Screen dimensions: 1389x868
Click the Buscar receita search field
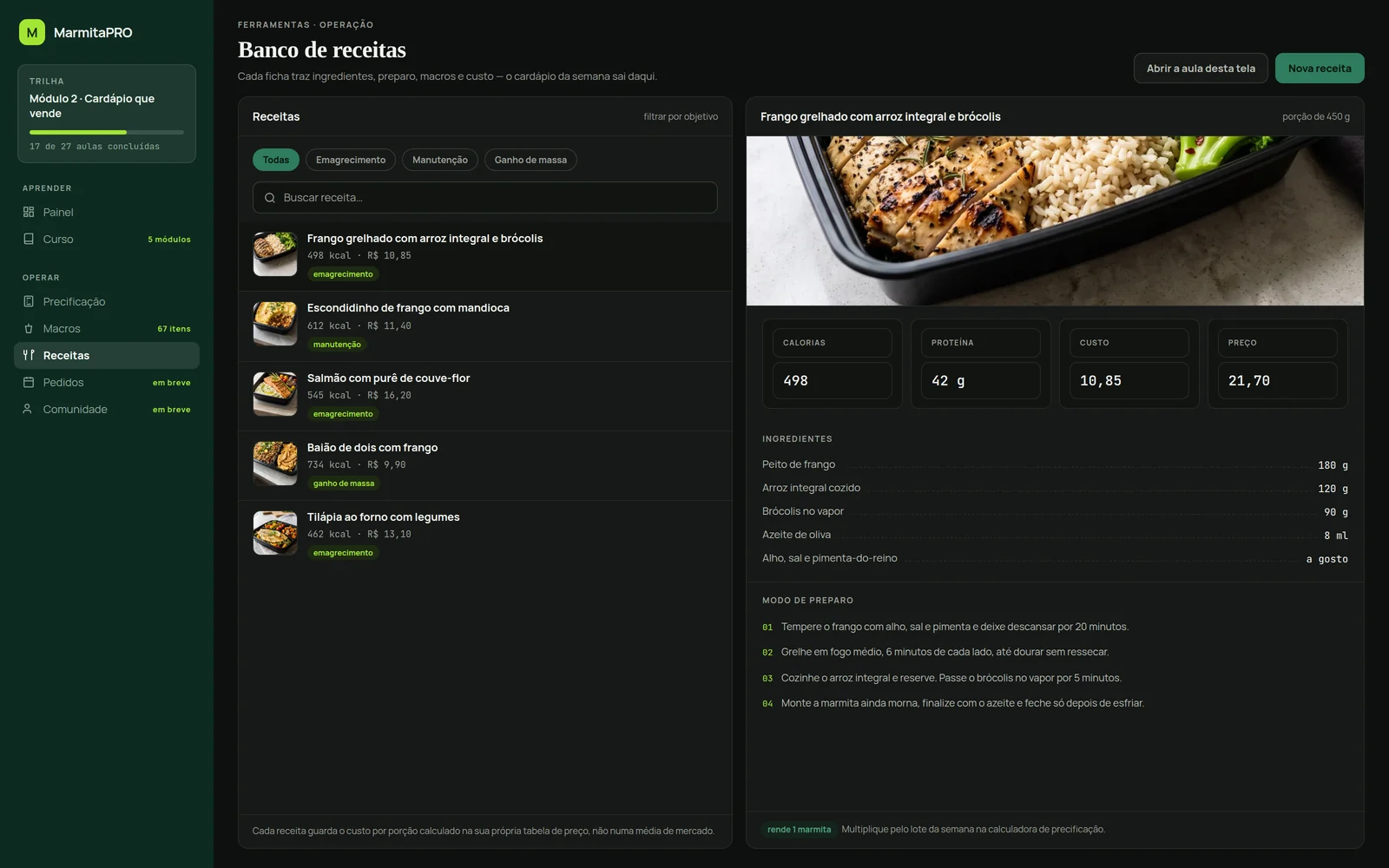click(485, 198)
